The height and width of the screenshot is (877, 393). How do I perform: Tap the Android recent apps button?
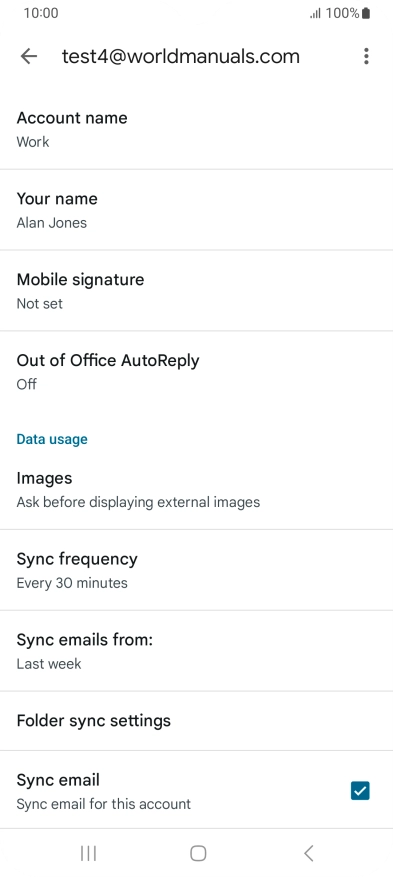88,853
